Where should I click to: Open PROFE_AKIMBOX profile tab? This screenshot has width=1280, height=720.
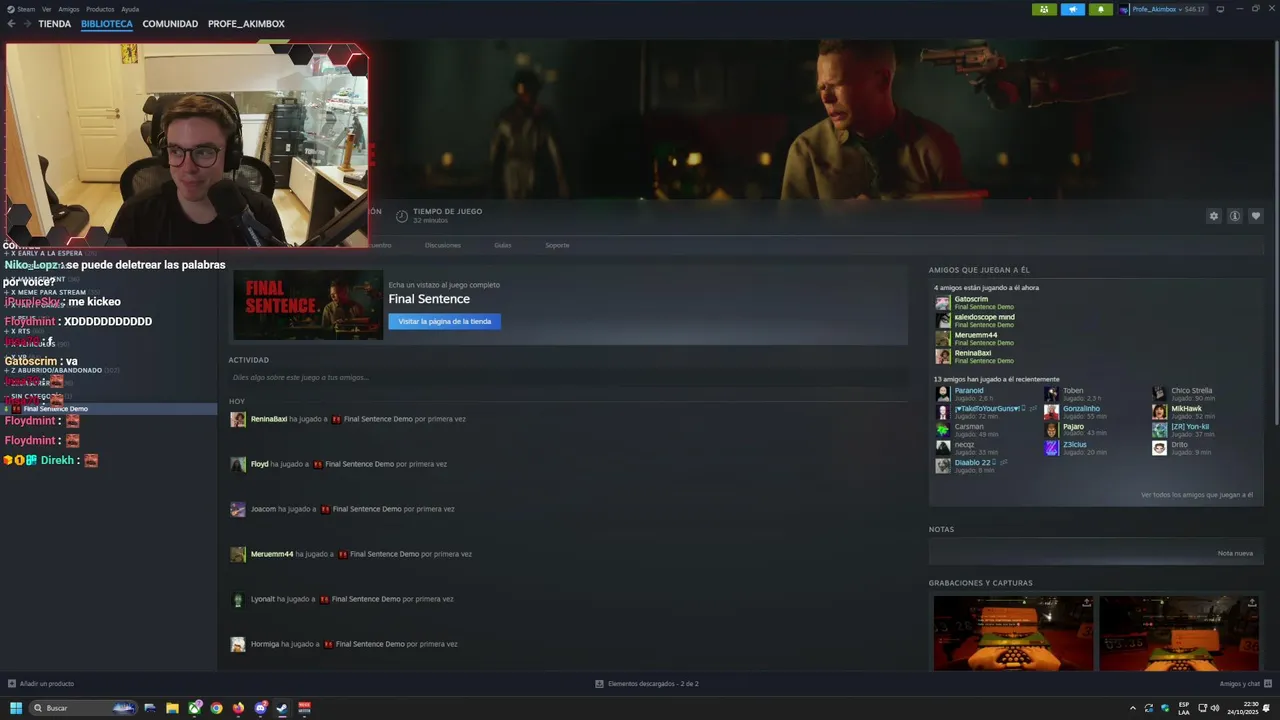tap(246, 24)
